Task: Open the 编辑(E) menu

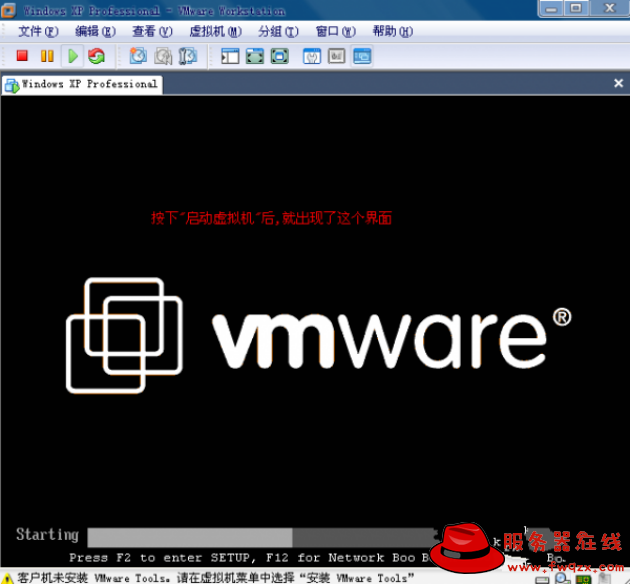Action: coord(95,31)
